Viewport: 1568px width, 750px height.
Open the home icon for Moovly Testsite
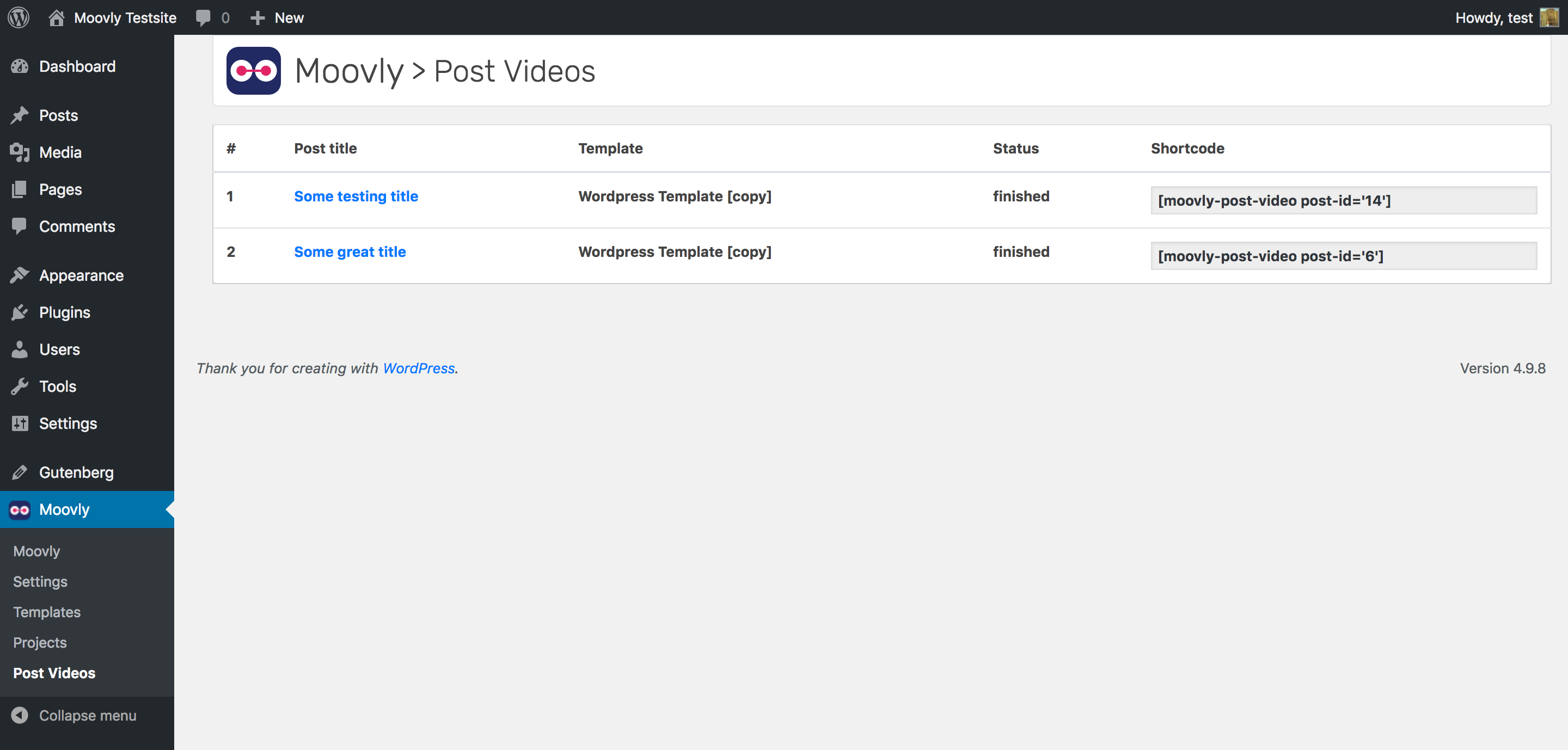click(56, 17)
